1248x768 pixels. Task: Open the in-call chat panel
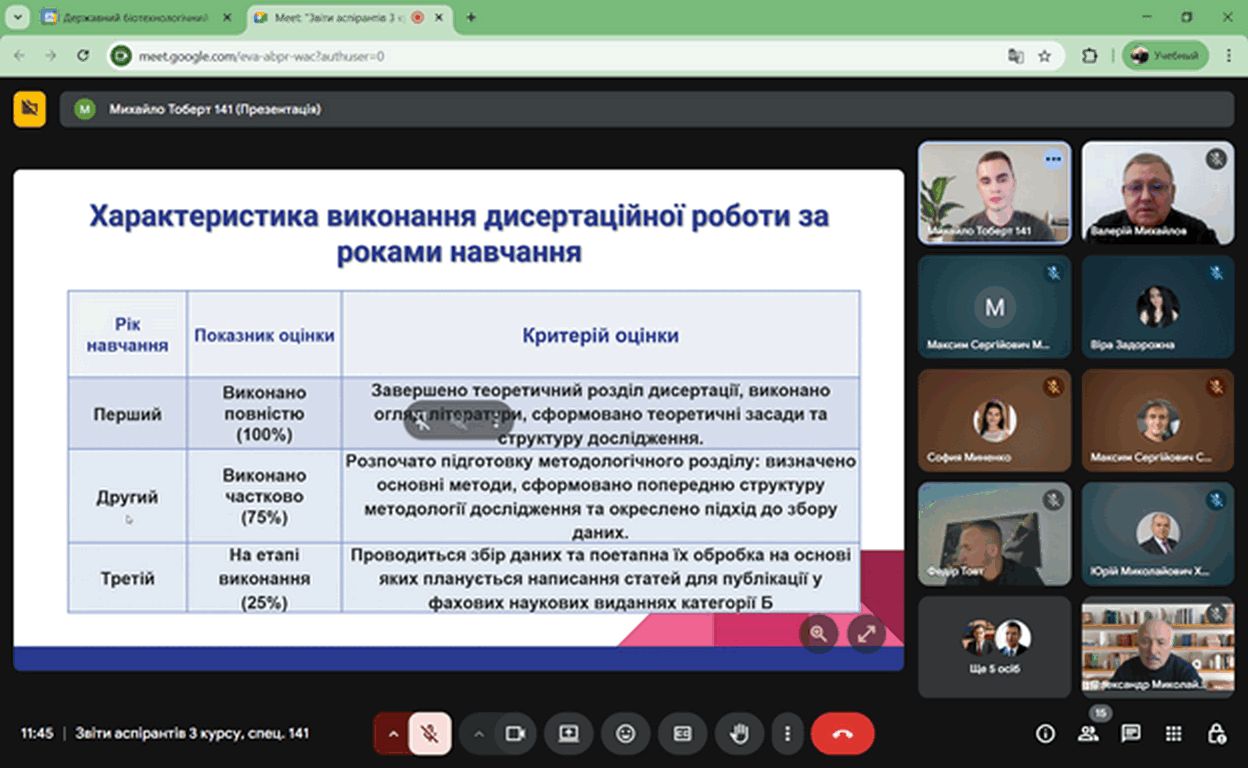(x=1131, y=734)
